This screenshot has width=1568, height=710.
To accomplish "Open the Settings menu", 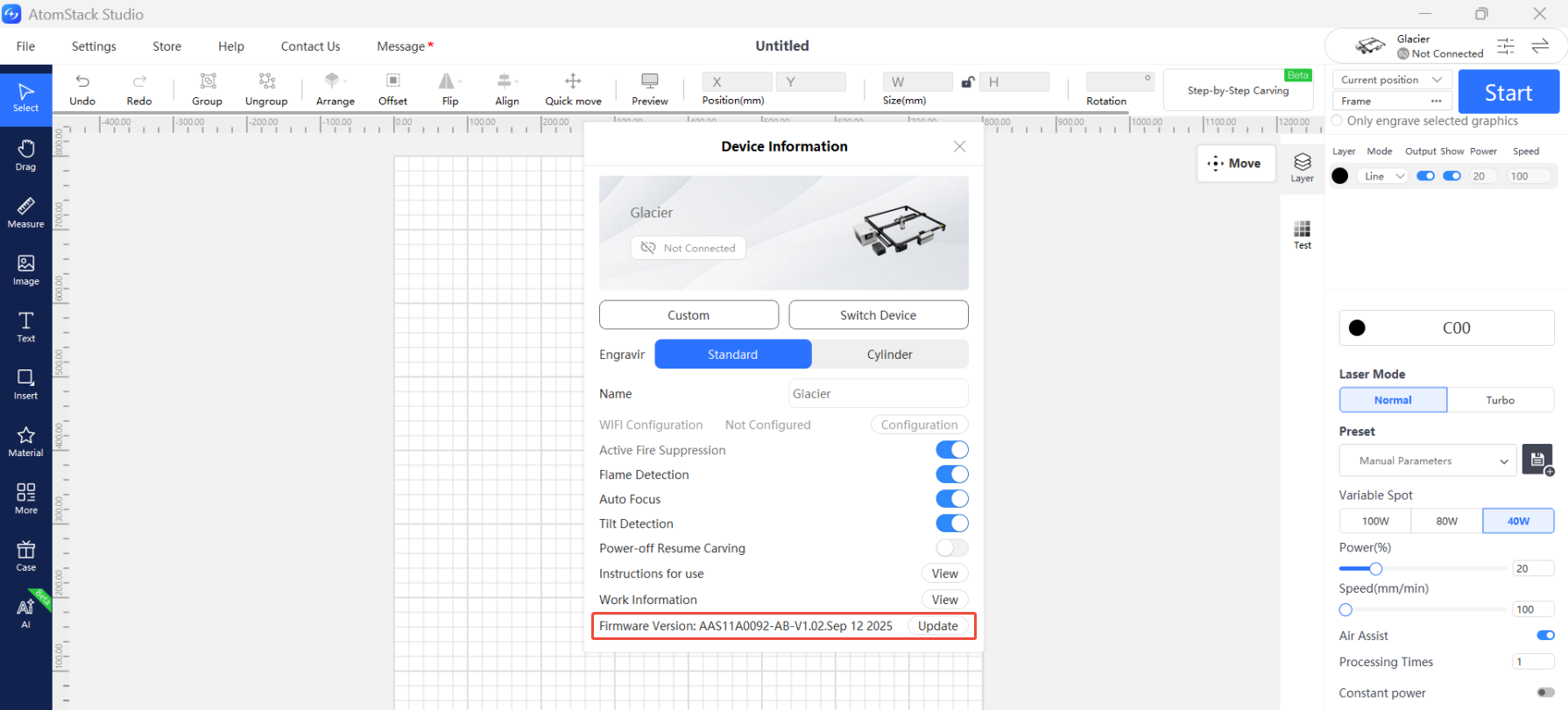I will (x=94, y=46).
